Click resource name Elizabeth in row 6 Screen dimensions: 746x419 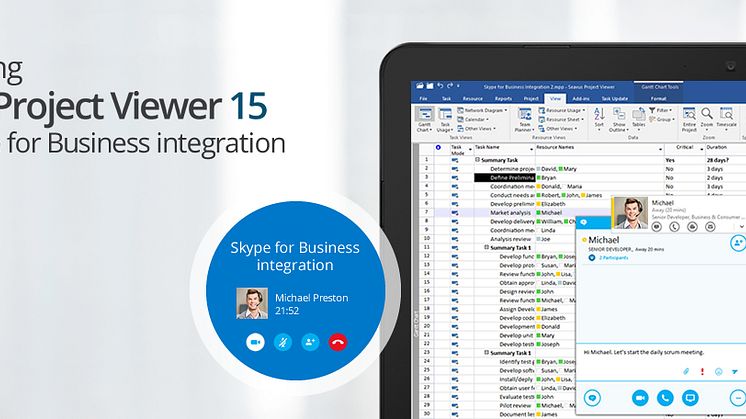point(553,204)
